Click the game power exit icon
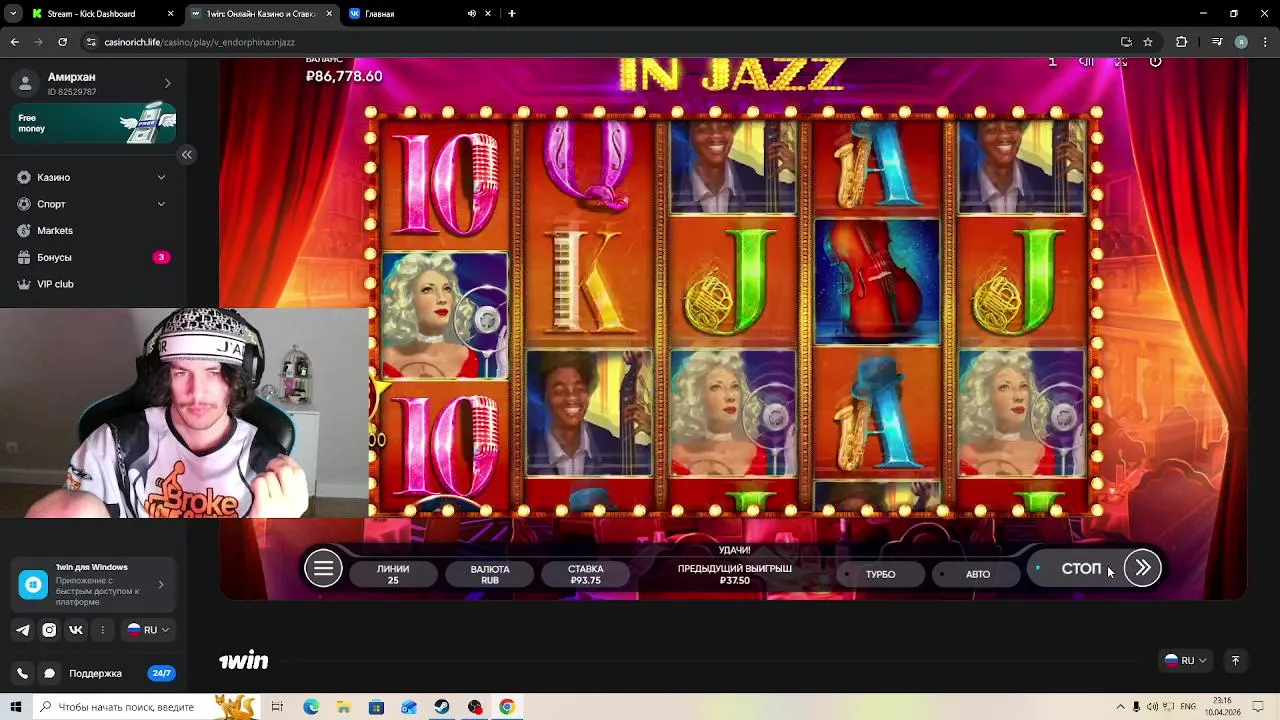The image size is (1280, 720). (x=1155, y=62)
